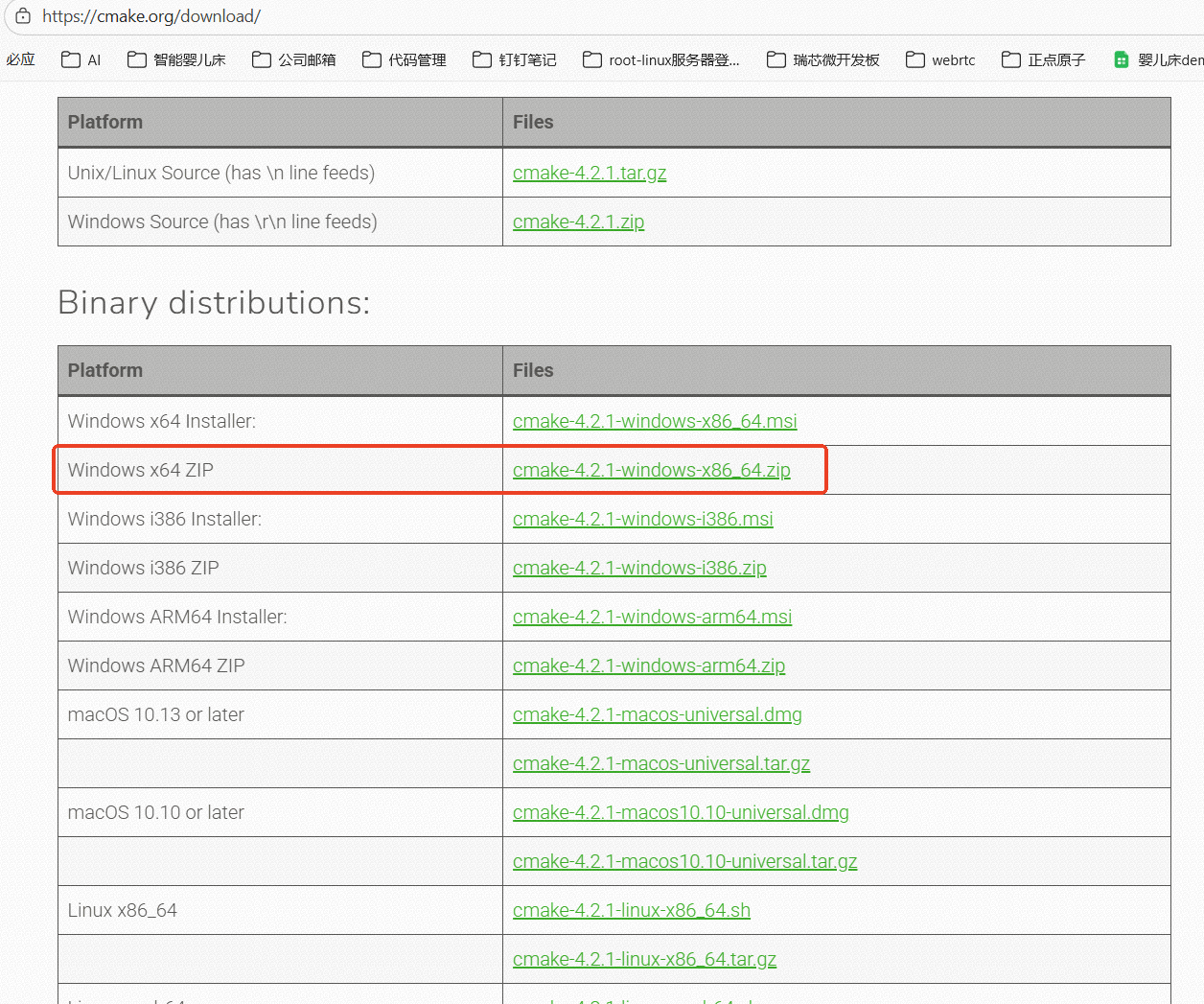Download cmake-4.2.1-windows-x86_64.msi installer
1204x1004 pixels.
click(655, 421)
